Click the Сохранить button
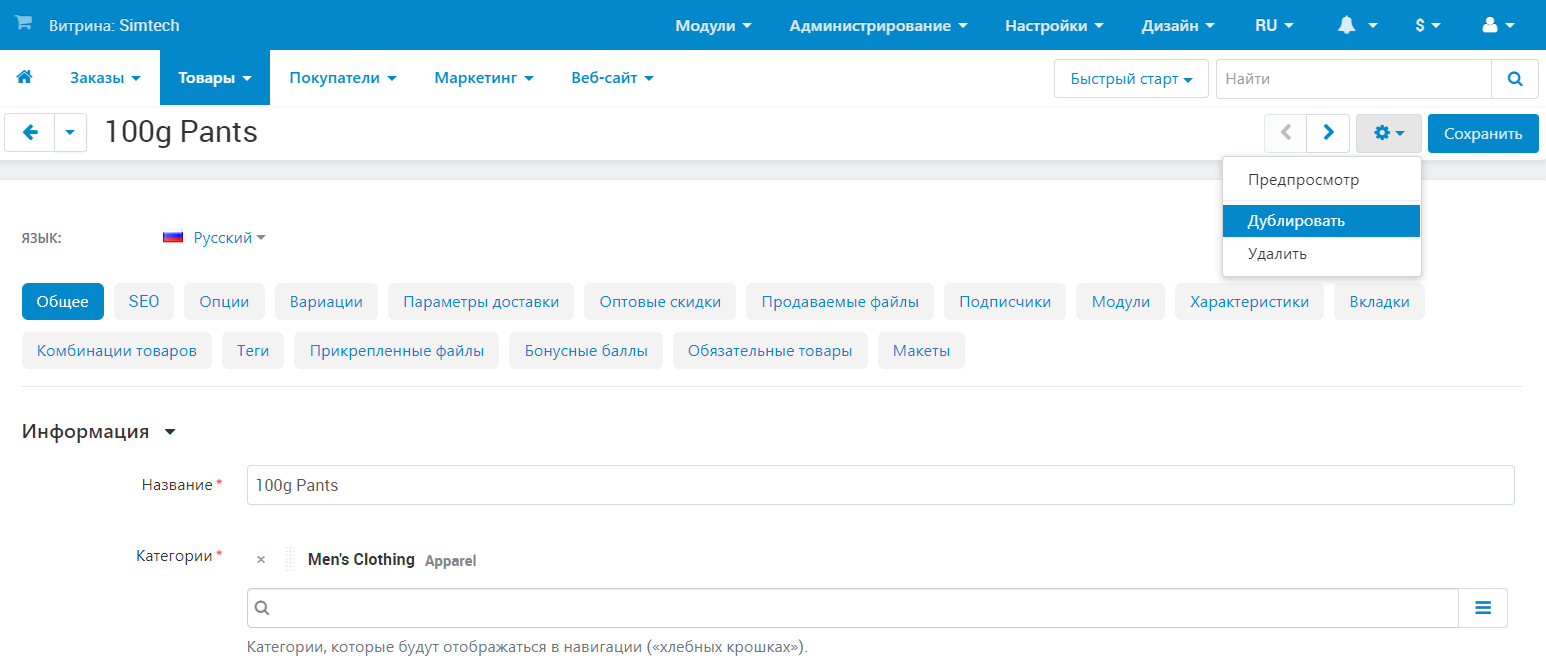Image resolution: width=1546 pixels, height=671 pixels. click(x=1482, y=133)
